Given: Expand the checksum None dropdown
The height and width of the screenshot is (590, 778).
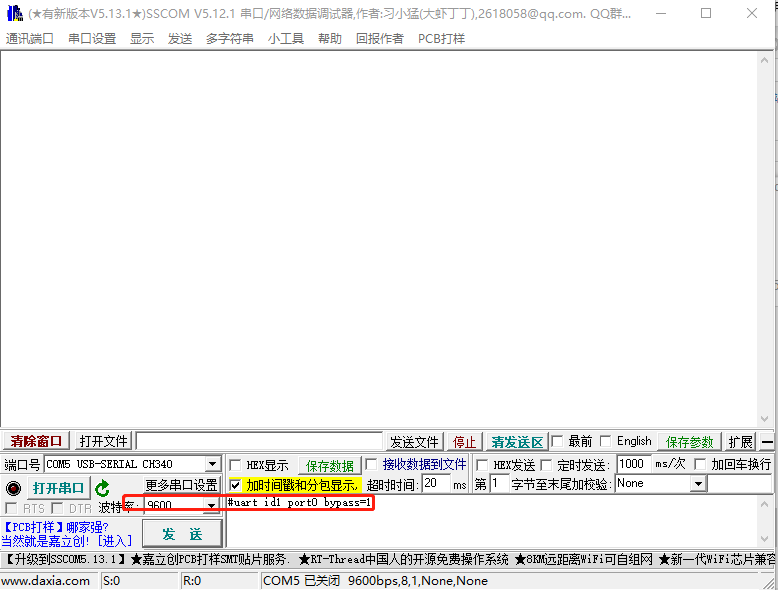Looking at the screenshot, I should (698, 484).
